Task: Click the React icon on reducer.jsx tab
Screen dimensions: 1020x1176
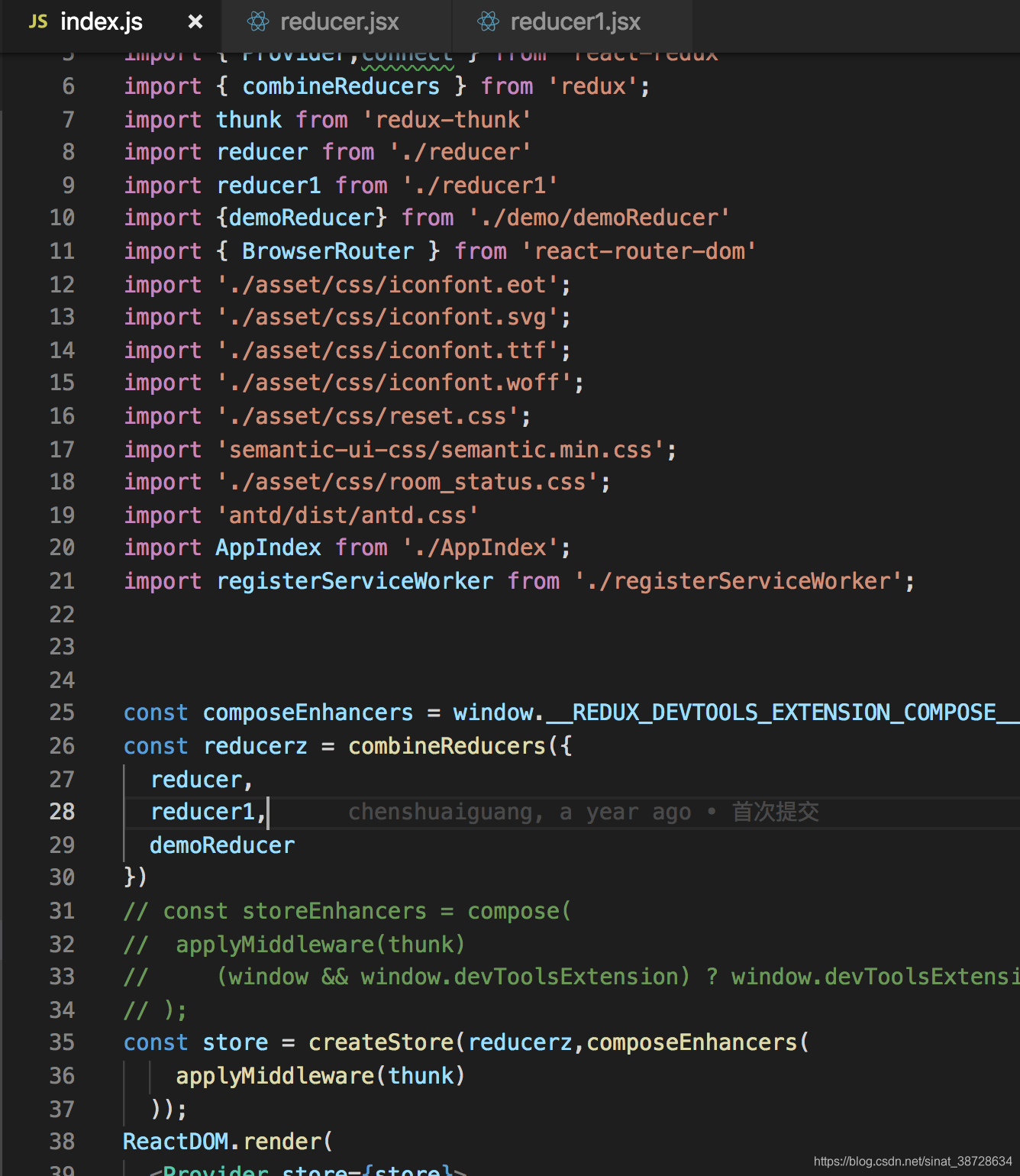Action: [259, 22]
